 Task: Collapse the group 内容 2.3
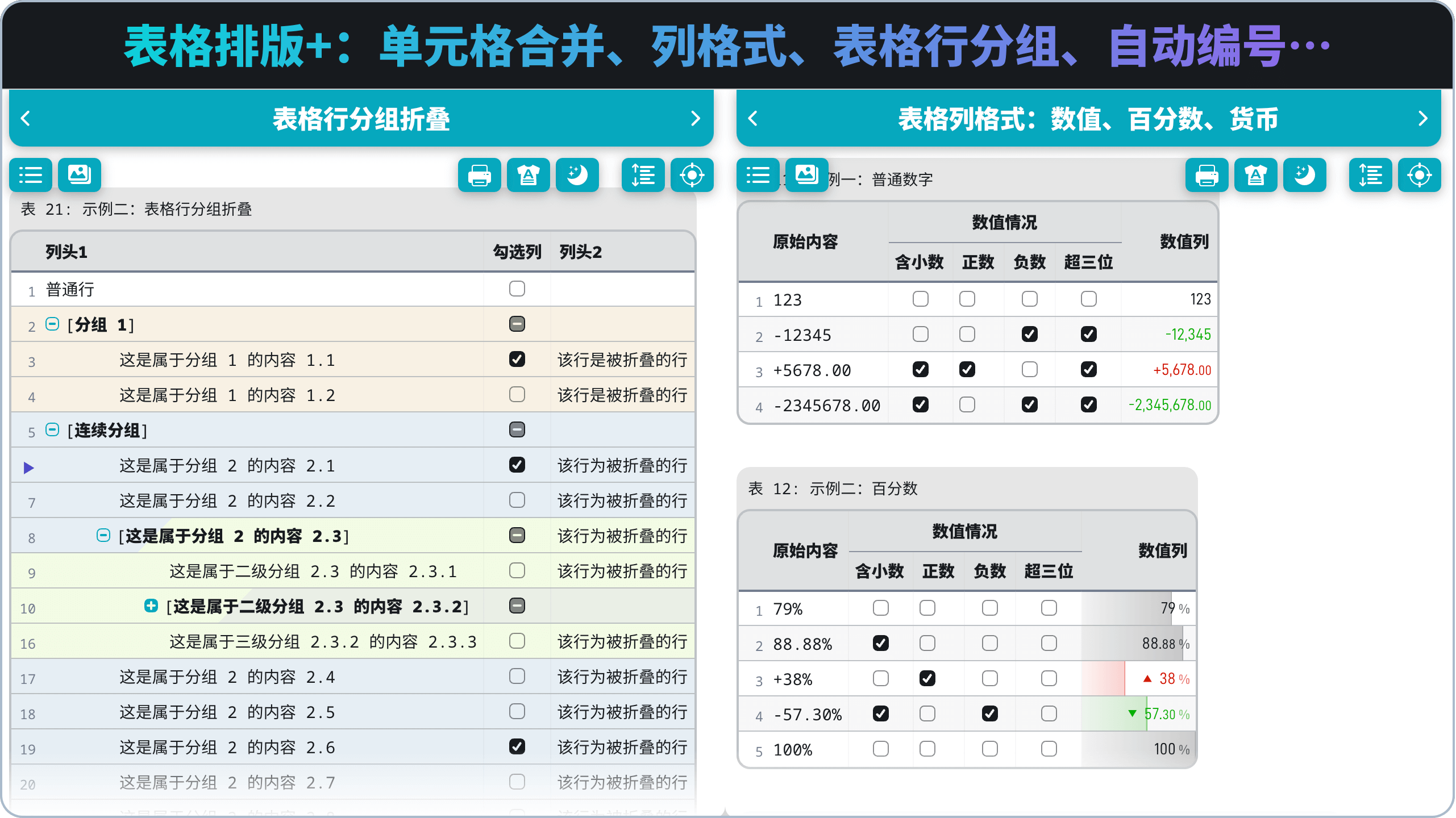[x=103, y=535]
